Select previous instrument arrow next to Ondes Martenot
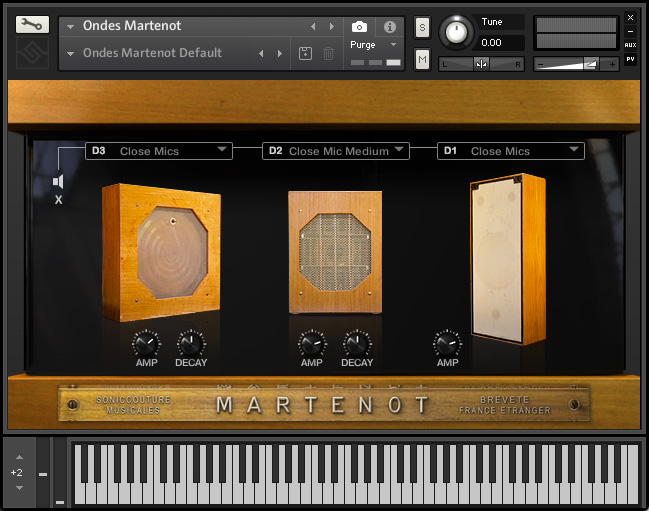The image size is (649, 511). click(x=313, y=26)
